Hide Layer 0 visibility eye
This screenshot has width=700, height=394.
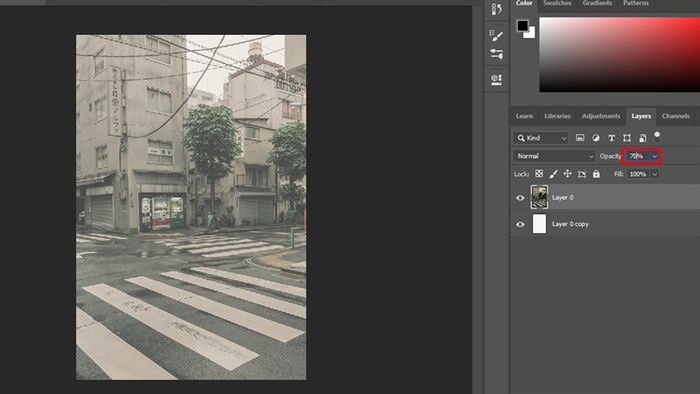[520, 198]
